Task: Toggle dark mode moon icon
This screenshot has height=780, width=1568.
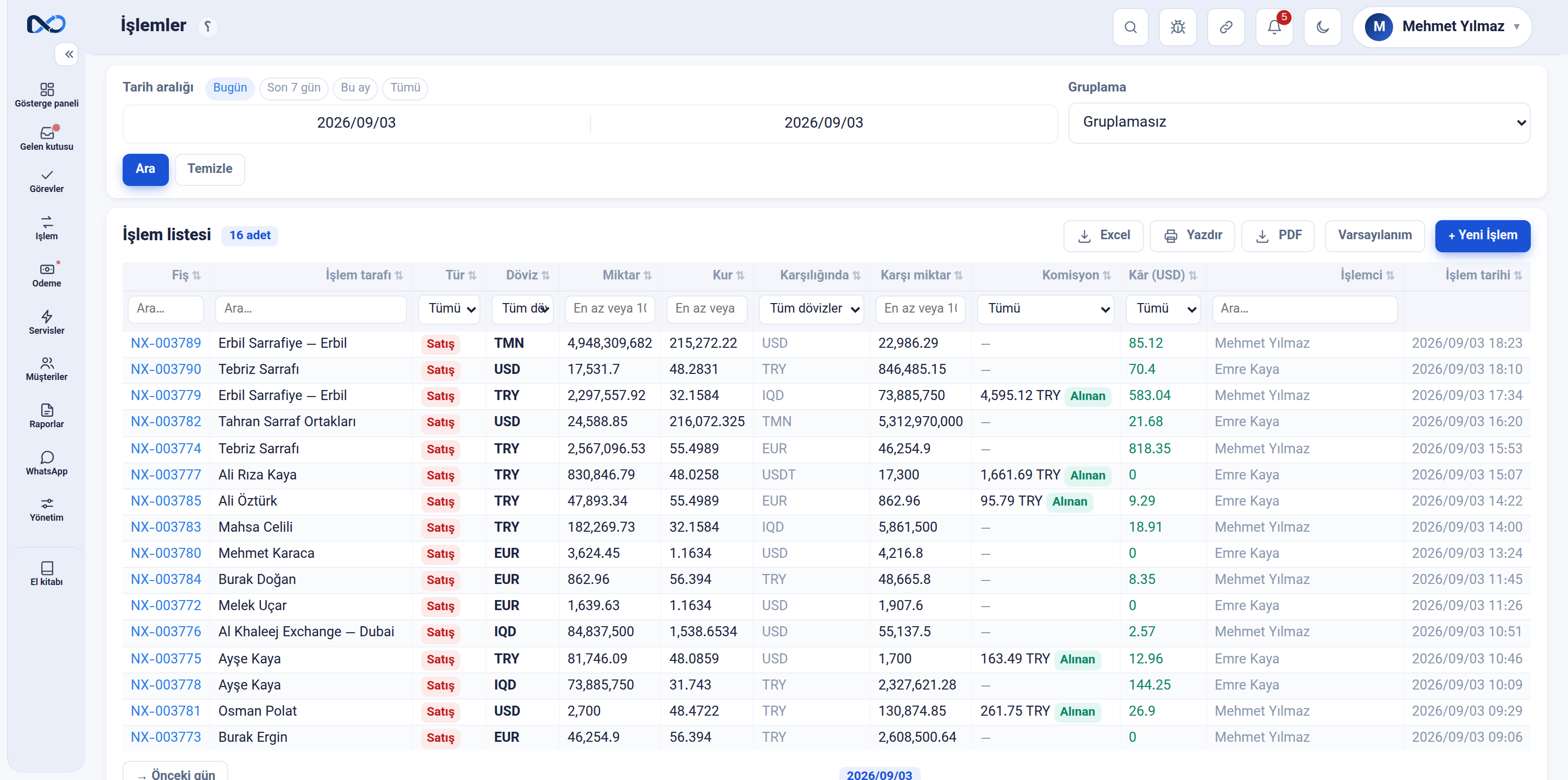Action: 1323,27
